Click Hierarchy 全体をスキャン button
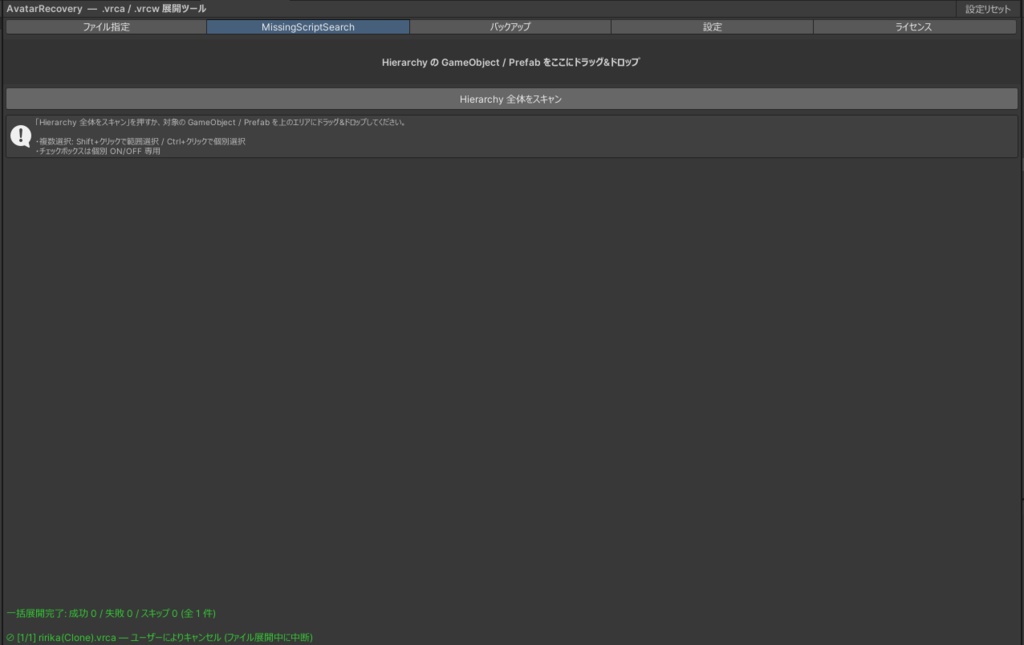The image size is (1024, 645). tap(511, 99)
